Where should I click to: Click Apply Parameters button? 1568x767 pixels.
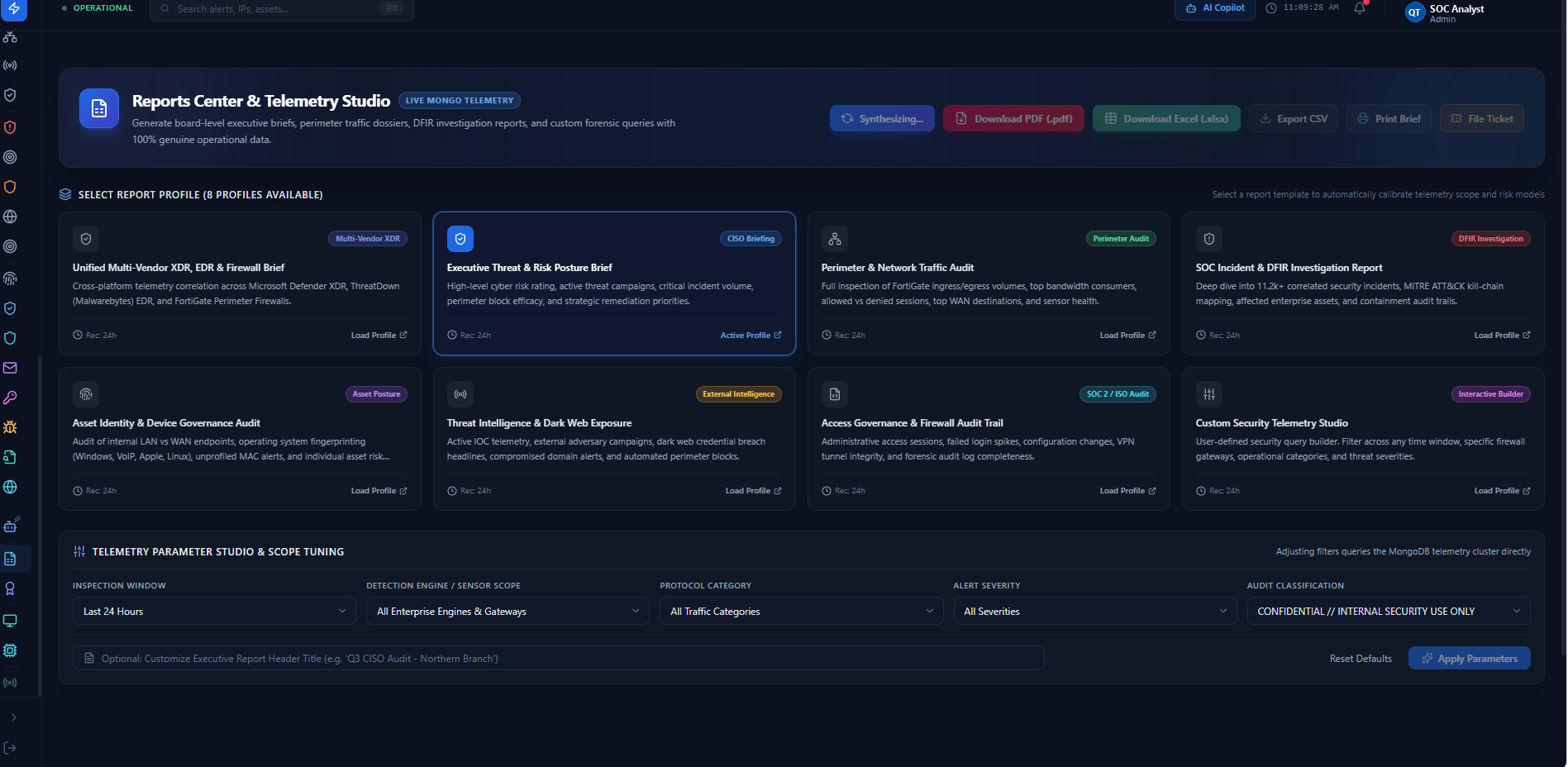pyautogui.click(x=1469, y=659)
